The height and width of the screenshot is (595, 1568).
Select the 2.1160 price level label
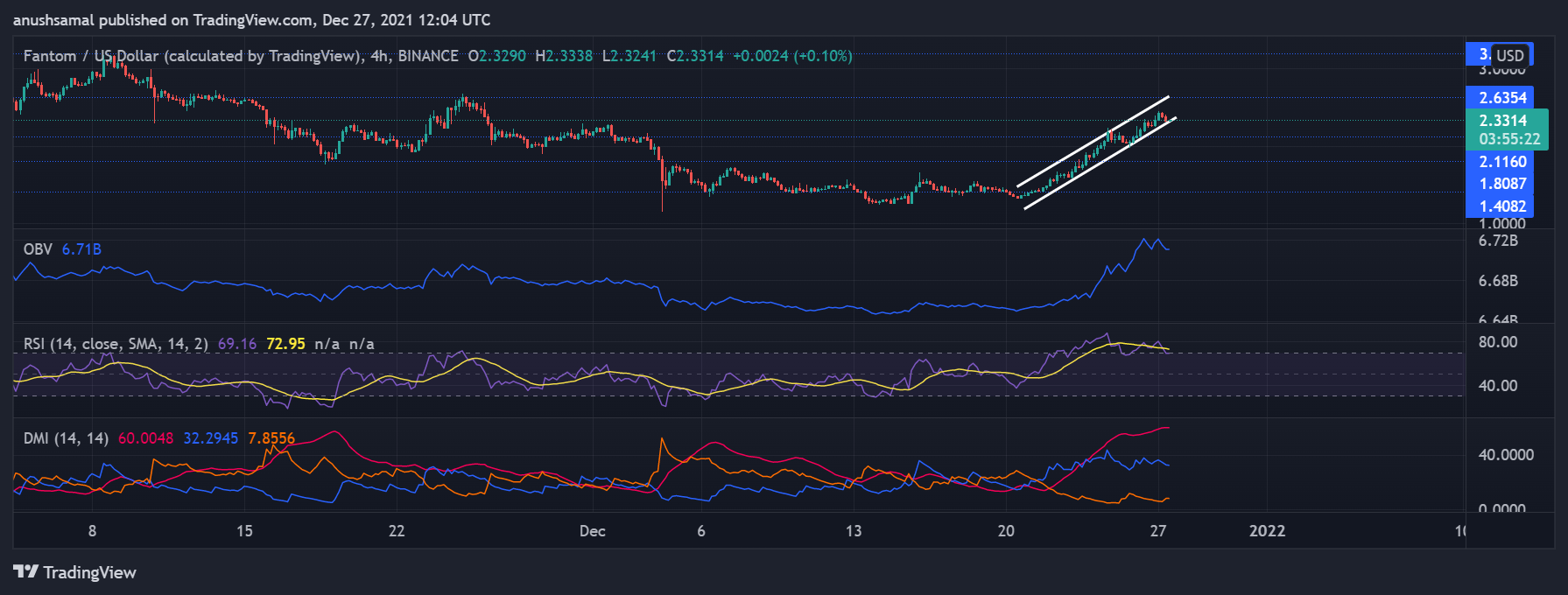[1502, 162]
